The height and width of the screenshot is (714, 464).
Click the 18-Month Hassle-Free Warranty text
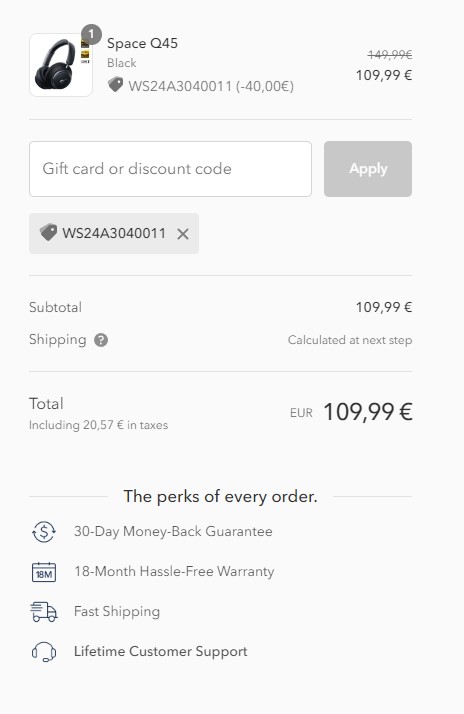coord(174,571)
